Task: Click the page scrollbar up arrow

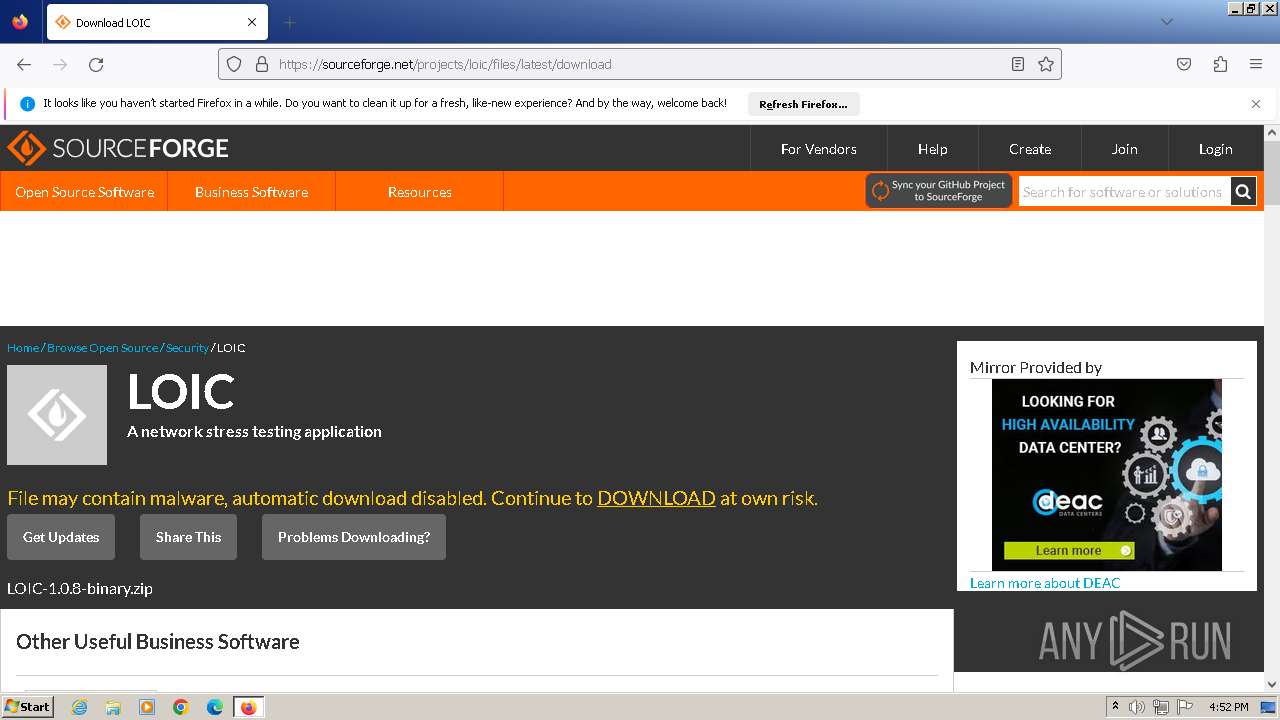Action: (x=1272, y=133)
